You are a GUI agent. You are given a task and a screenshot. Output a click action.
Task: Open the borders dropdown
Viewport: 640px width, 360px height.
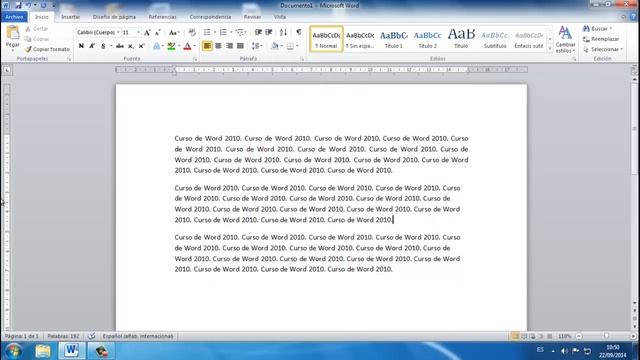click(x=298, y=46)
